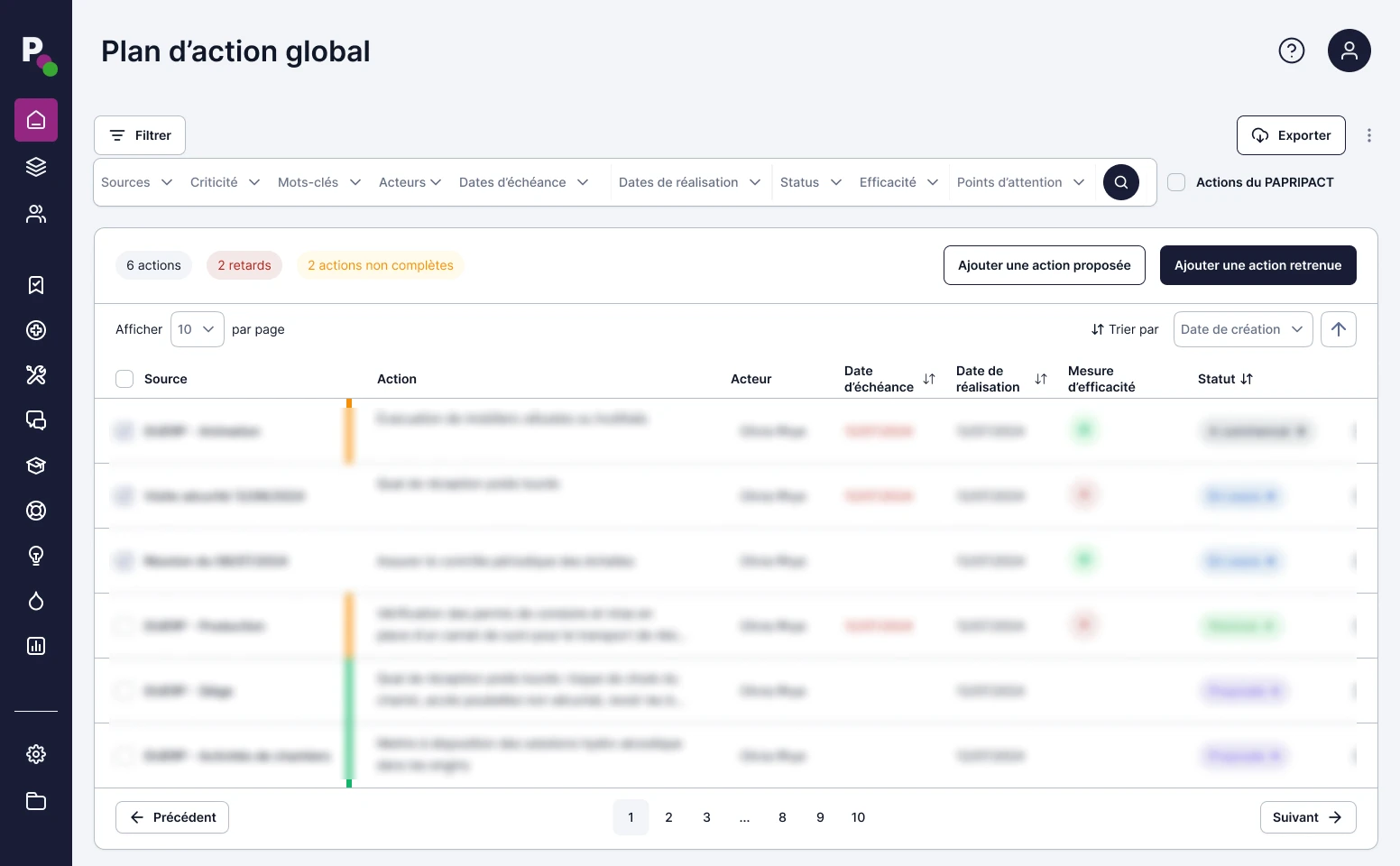Select the 2 retards red badge
The height and width of the screenshot is (866, 1400).
(244, 265)
